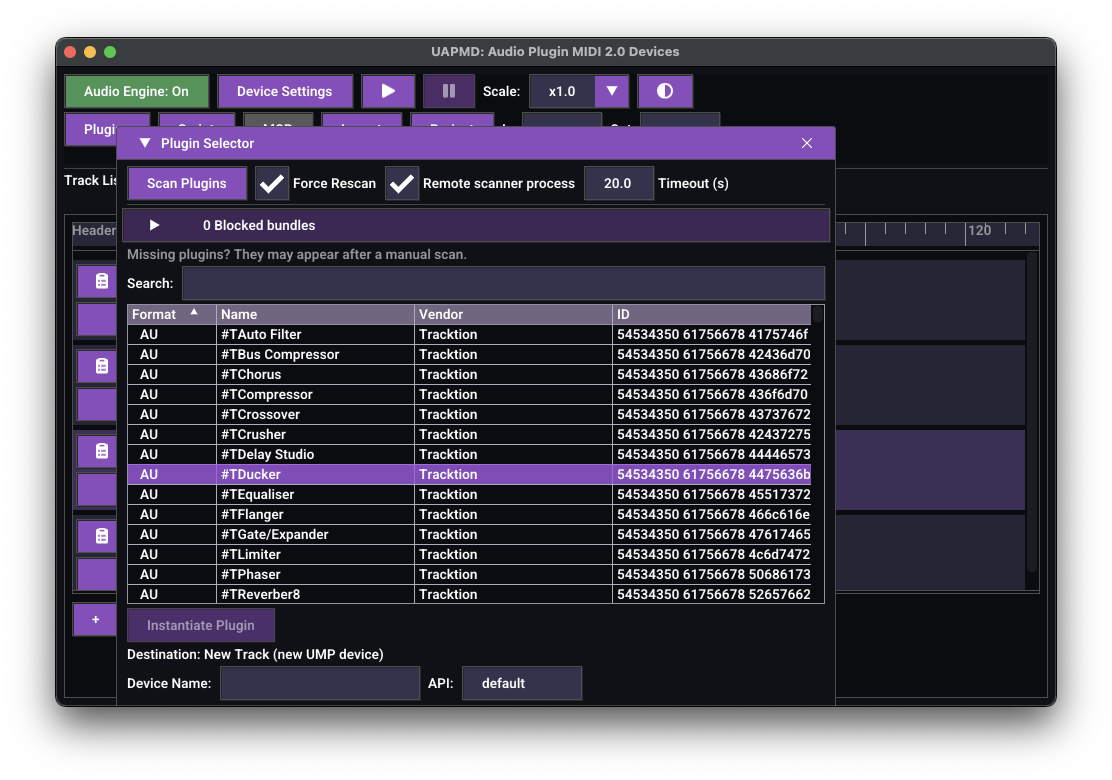Uncheck Remote scanner process checkbox
The height and width of the screenshot is (780, 1112).
coord(402,183)
